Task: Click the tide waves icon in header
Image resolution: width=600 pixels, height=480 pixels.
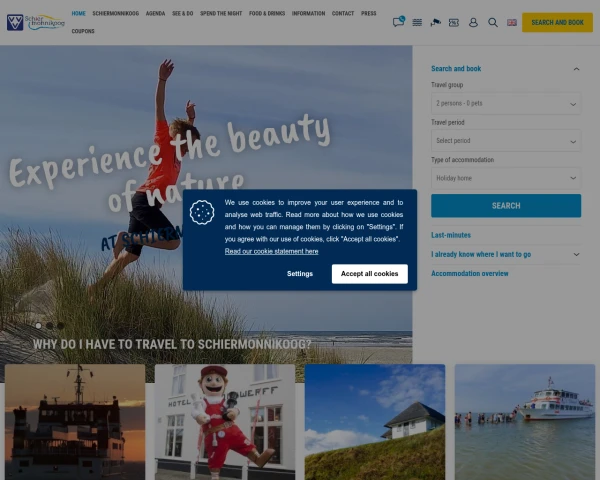Action: tap(416, 22)
